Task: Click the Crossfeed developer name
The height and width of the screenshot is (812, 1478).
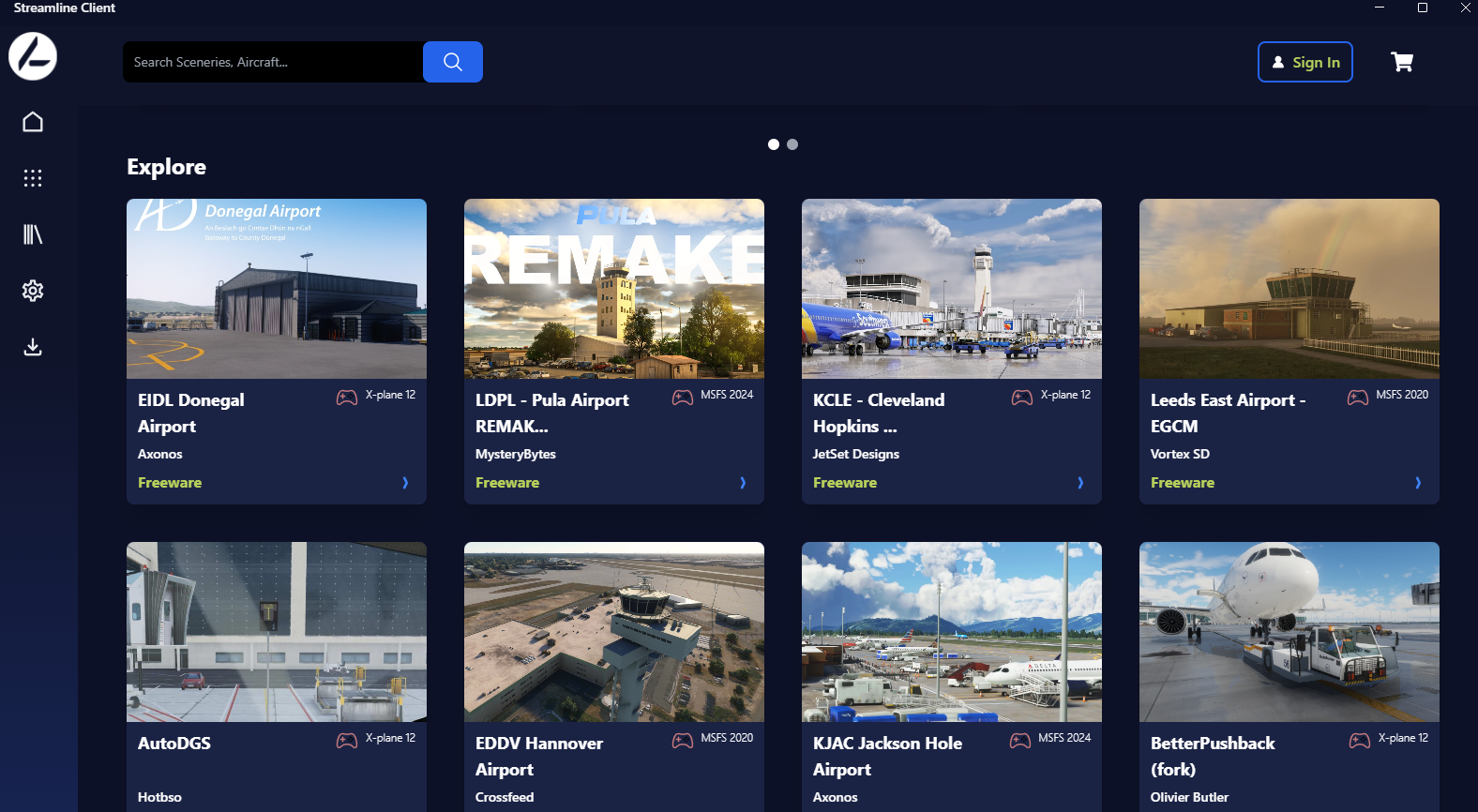Action: point(505,797)
